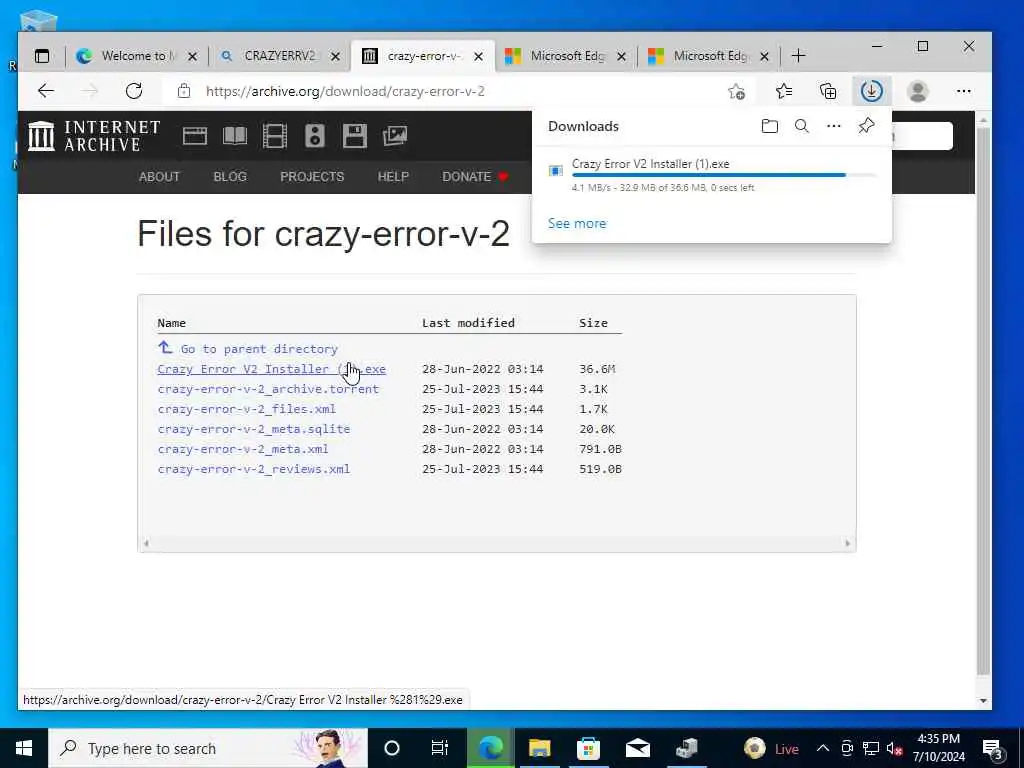This screenshot has height=768, width=1024.
Task: Open Internet Archive Software floppy icon
Action: [355, 136]
